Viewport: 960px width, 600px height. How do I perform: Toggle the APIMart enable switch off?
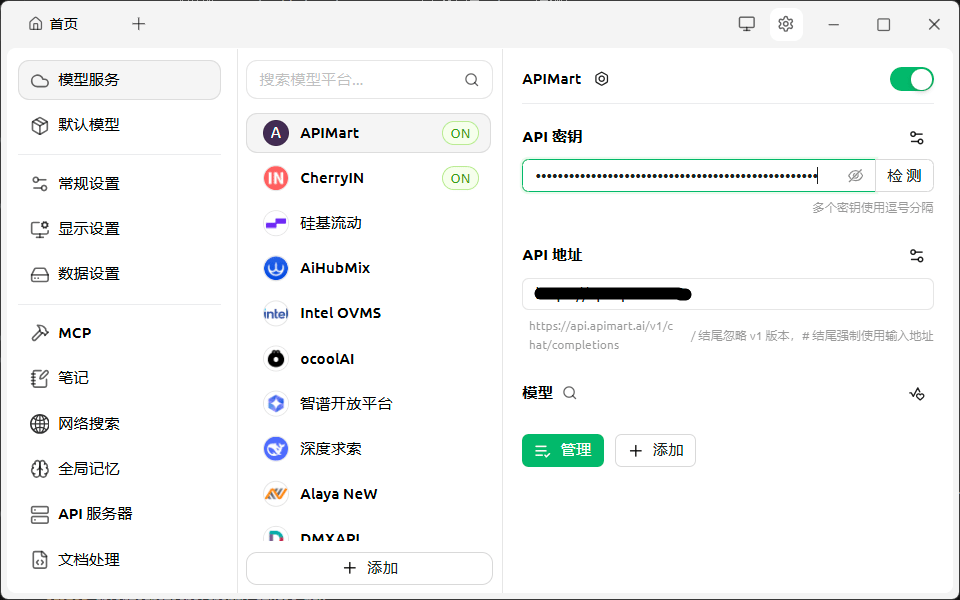912,79
